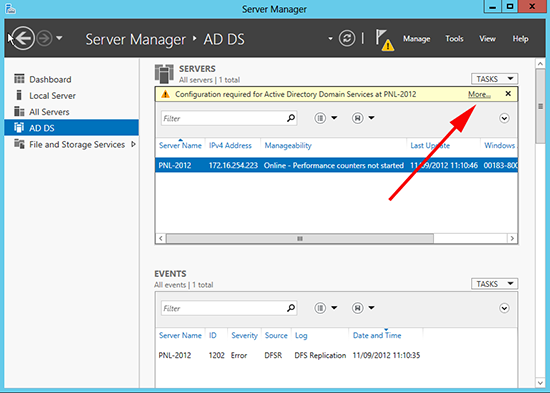Open File and Storage Services
Viewport: 550px width, 393px height.
point(77,144)
